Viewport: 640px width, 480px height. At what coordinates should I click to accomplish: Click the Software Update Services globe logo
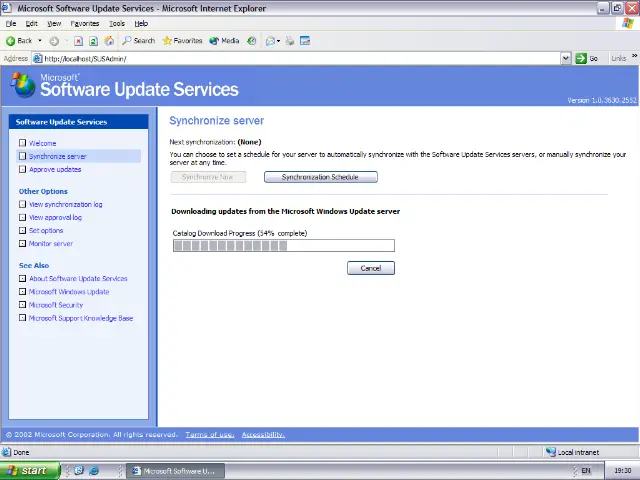tap(23, 85)
